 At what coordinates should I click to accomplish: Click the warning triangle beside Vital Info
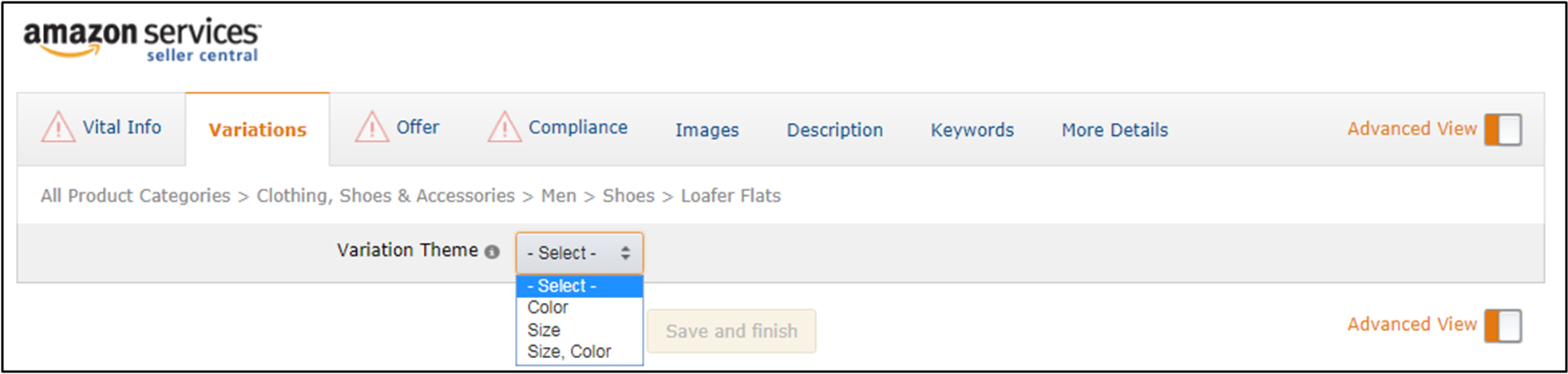[58, 127]
